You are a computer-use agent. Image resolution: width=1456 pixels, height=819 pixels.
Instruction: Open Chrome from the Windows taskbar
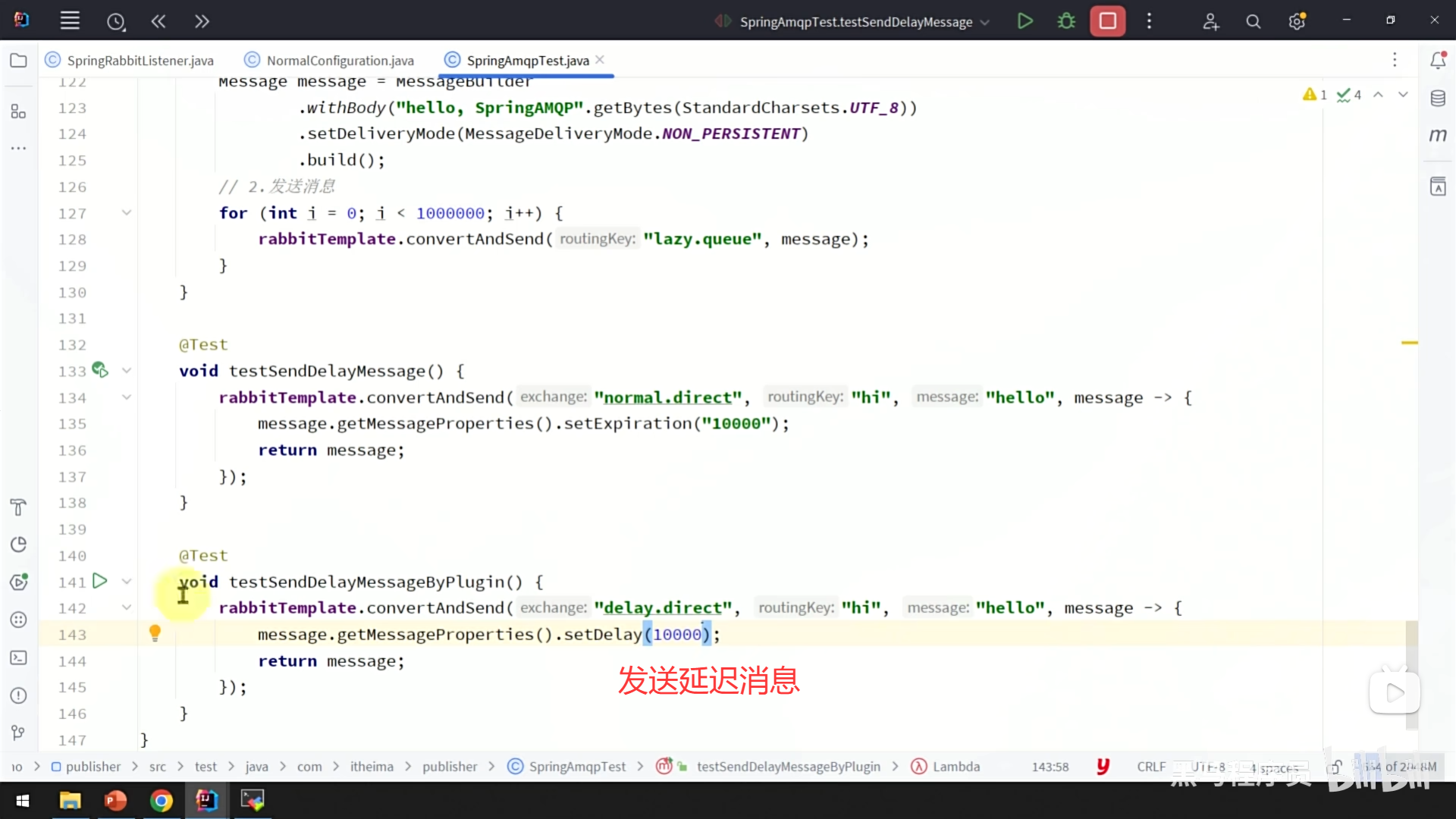coord(161,801)
